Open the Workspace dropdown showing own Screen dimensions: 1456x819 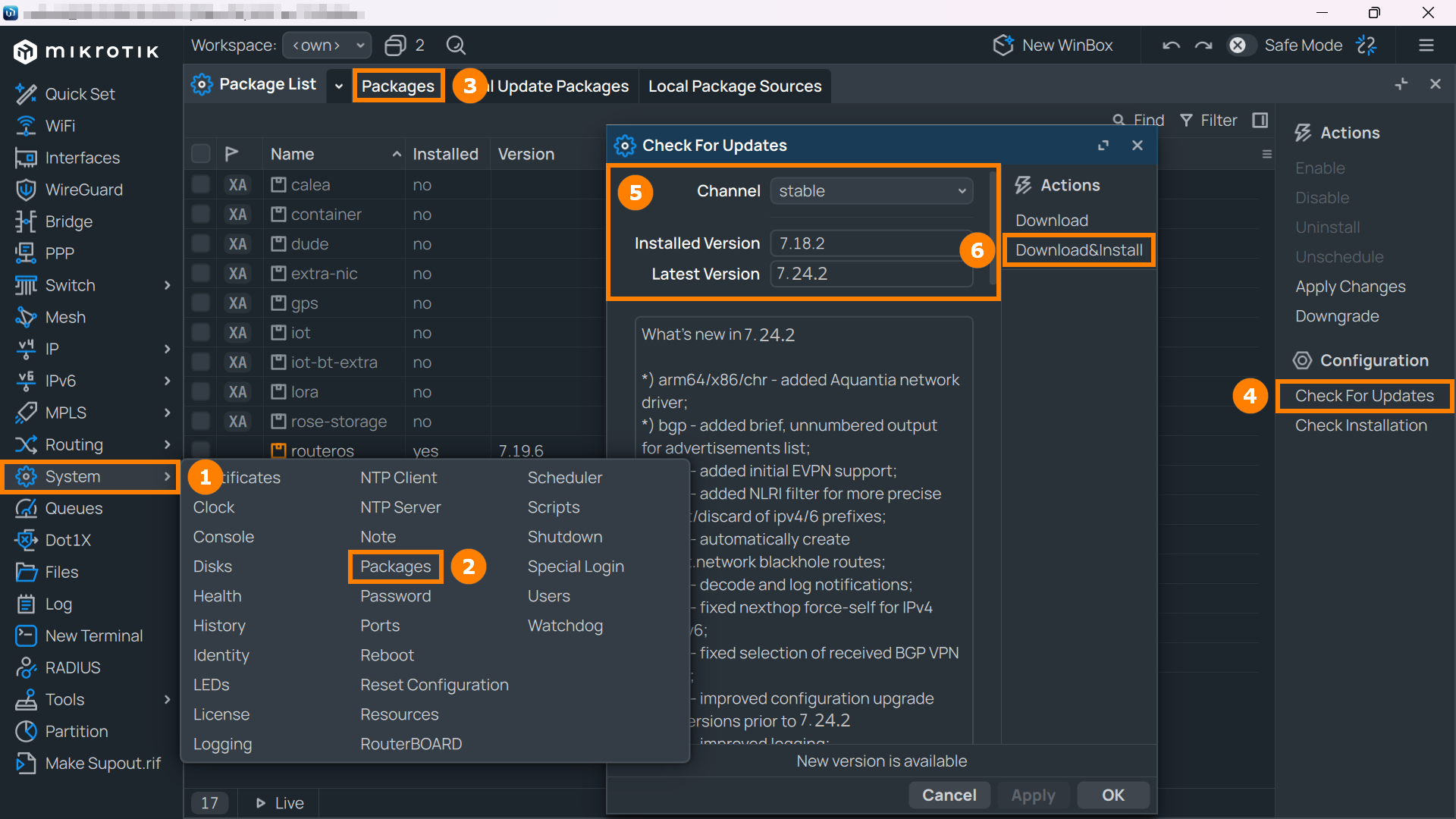point(327,45)
